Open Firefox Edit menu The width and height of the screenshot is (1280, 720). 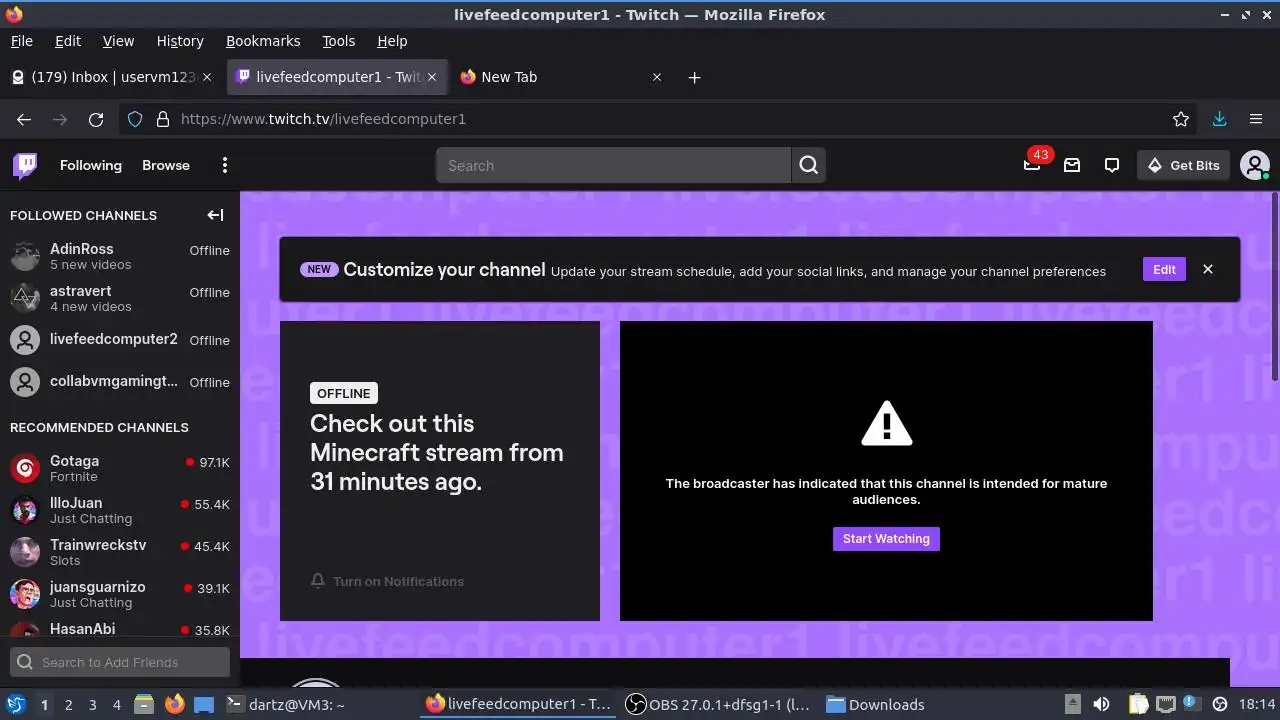68,41
